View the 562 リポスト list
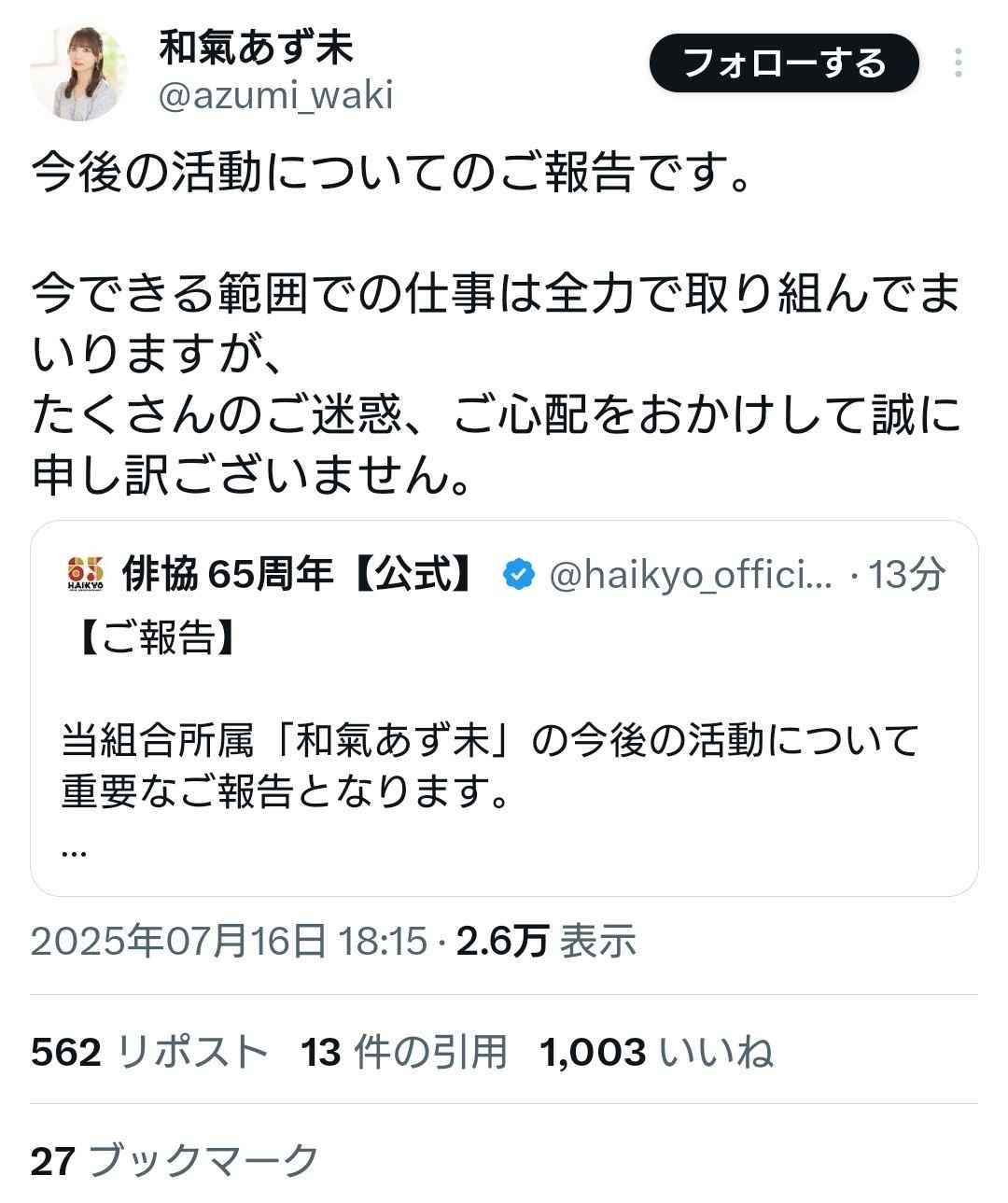The image size is (1008, 1203). pos(149,1052)
